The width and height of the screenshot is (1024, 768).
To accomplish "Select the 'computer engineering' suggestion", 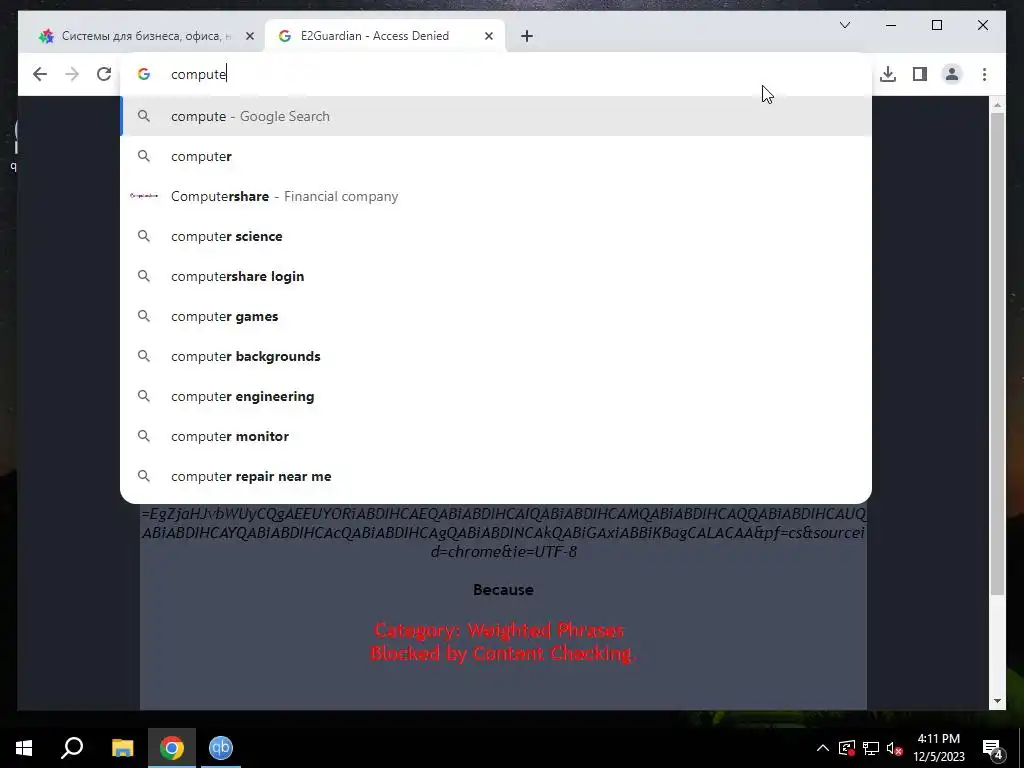I will tap(496, 396).
